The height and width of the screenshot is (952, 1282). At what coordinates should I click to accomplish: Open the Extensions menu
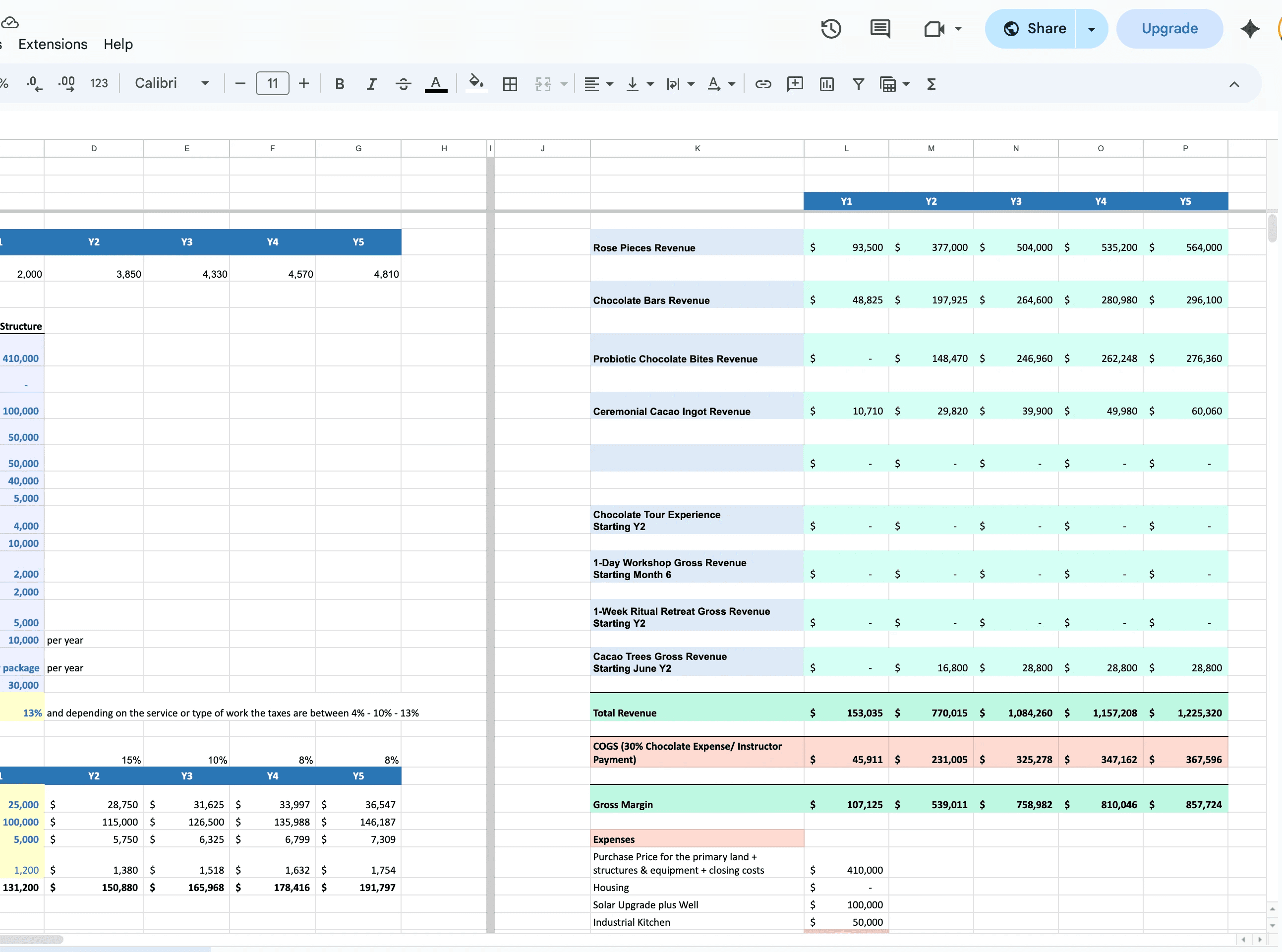(x=53, y=44)
